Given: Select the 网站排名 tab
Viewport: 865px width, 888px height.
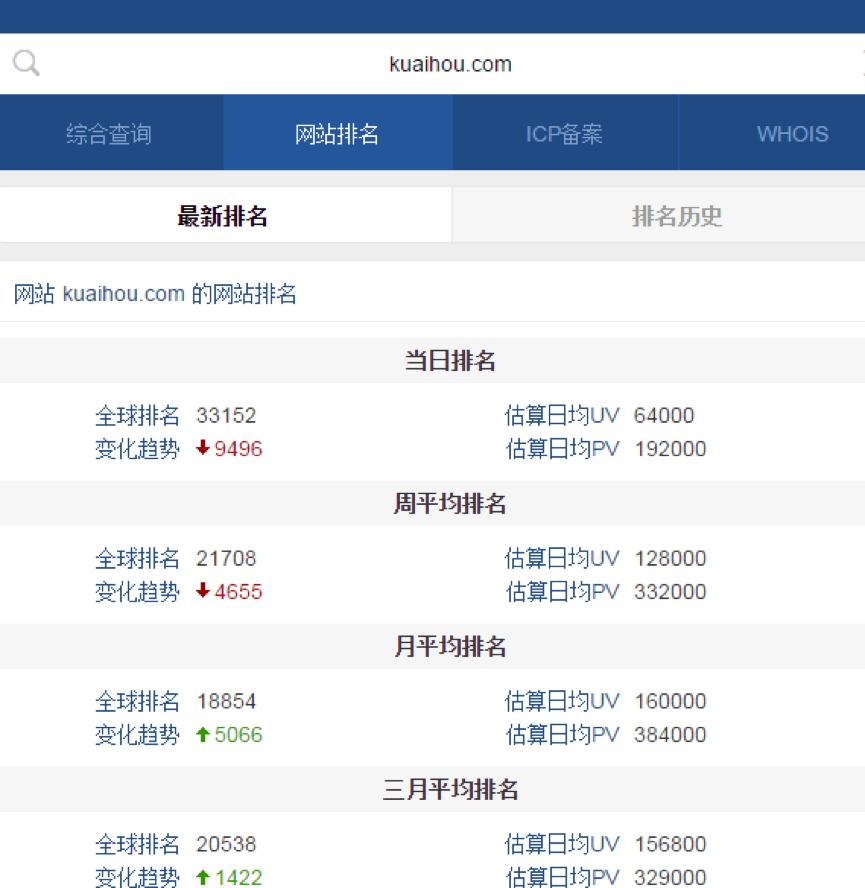Looking at the screenshot, I should pos(337,134).
